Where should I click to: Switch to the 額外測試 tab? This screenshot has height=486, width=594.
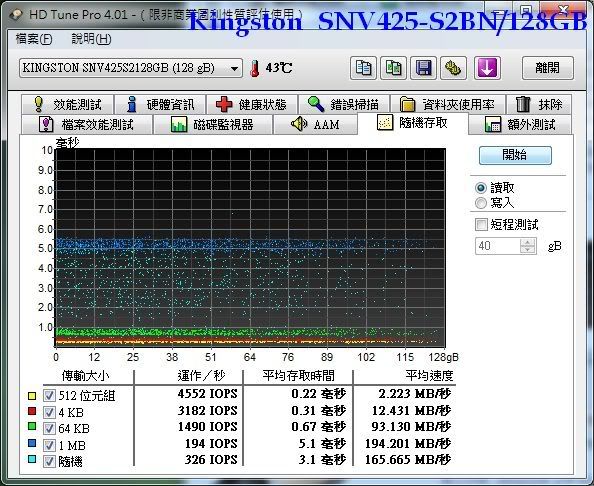[520, 124]
